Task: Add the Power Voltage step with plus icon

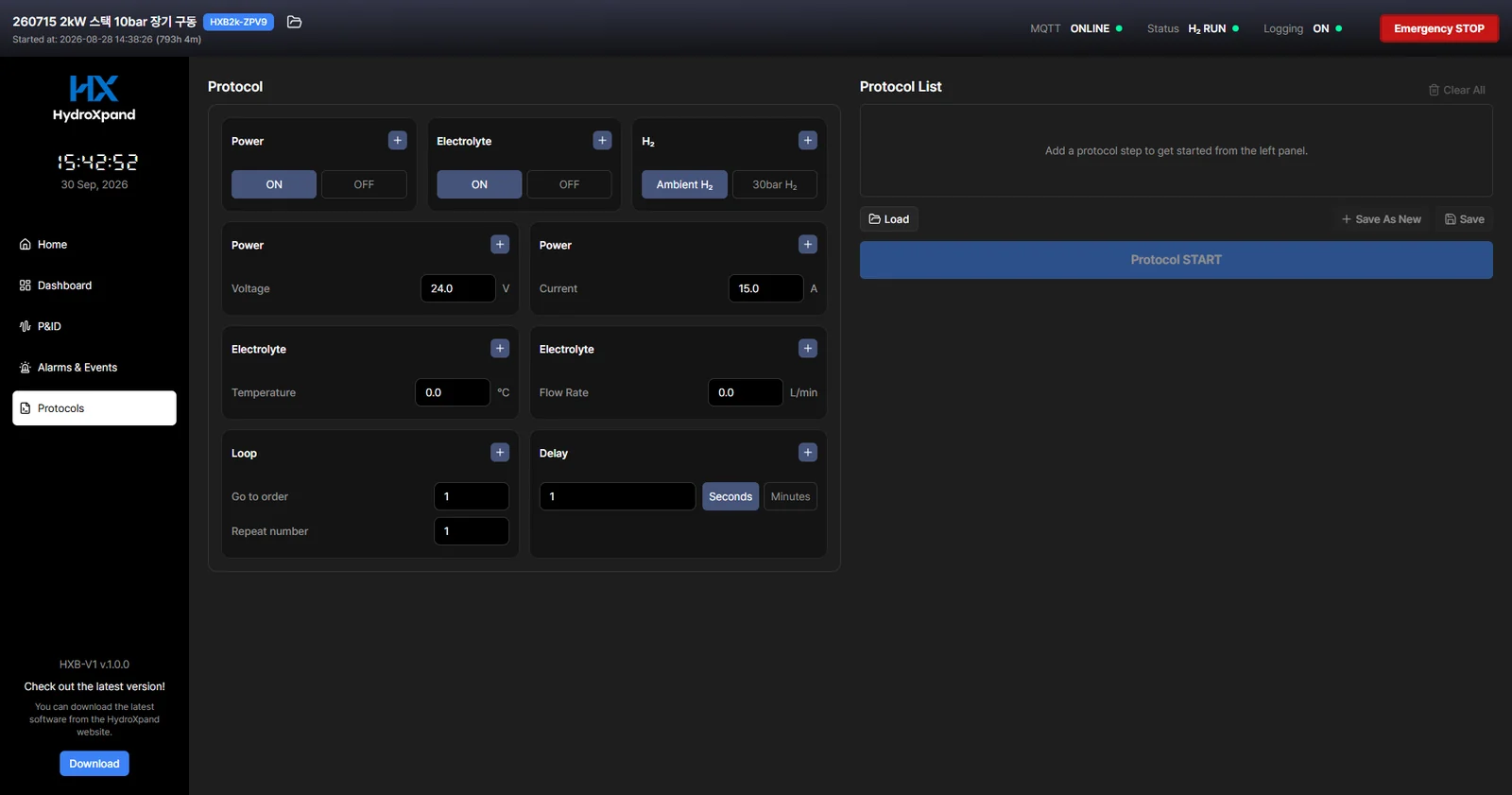Action: (x=500, y=245)
